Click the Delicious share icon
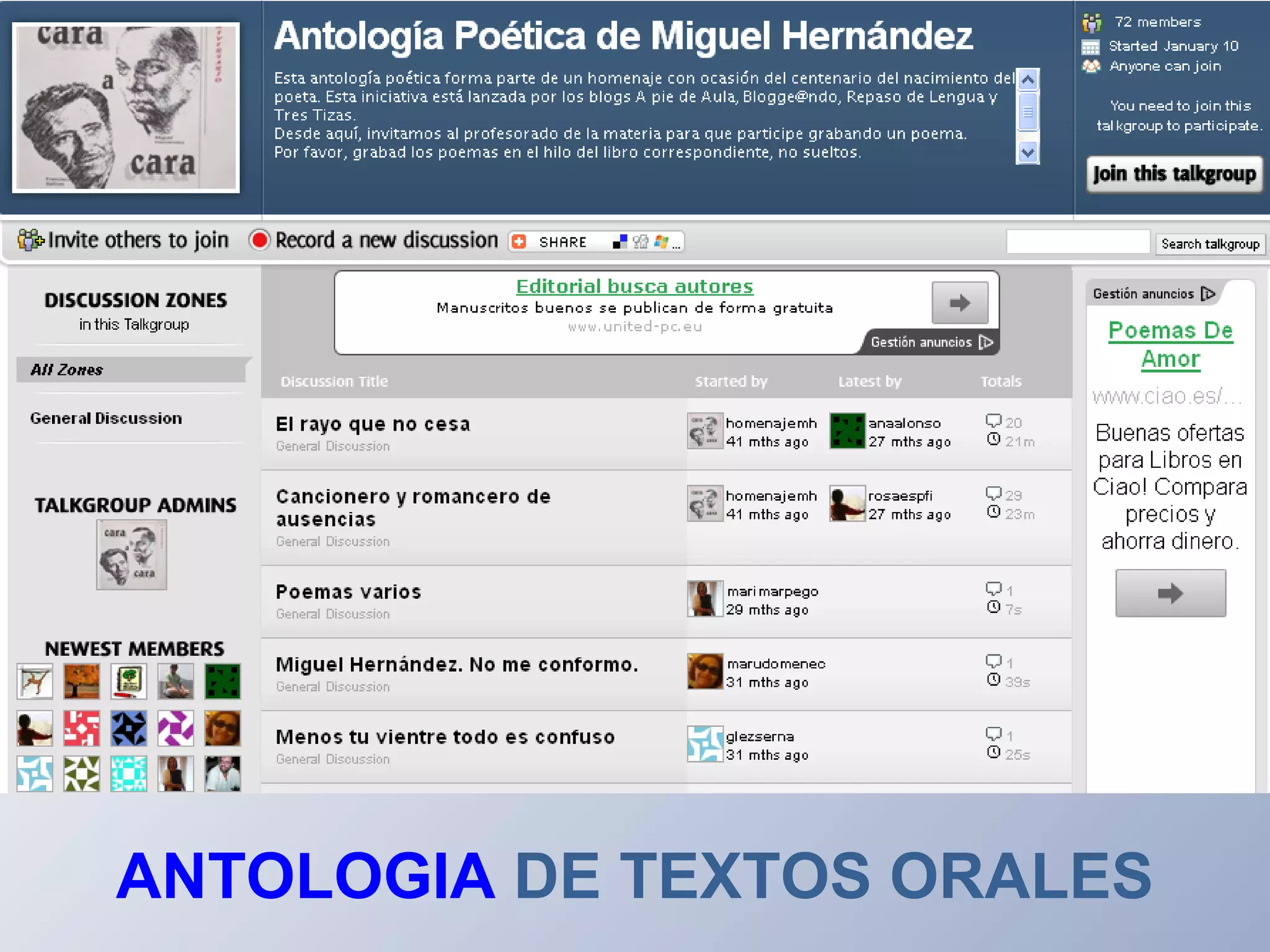The width and height of the screenshot is (1270, 952). (619, 242)
